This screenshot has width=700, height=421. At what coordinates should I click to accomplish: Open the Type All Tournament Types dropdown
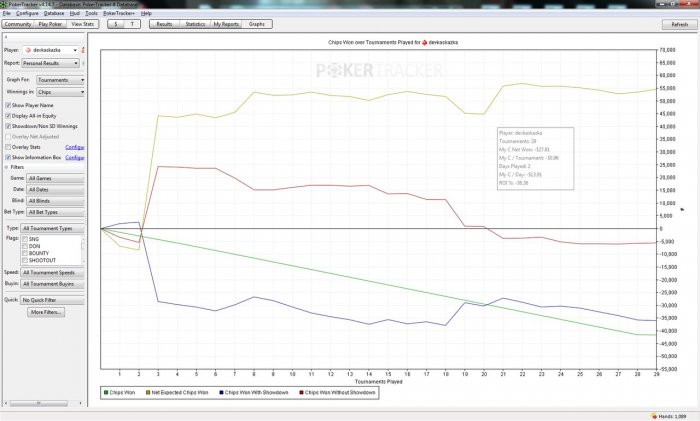click(x=52, y=228)
